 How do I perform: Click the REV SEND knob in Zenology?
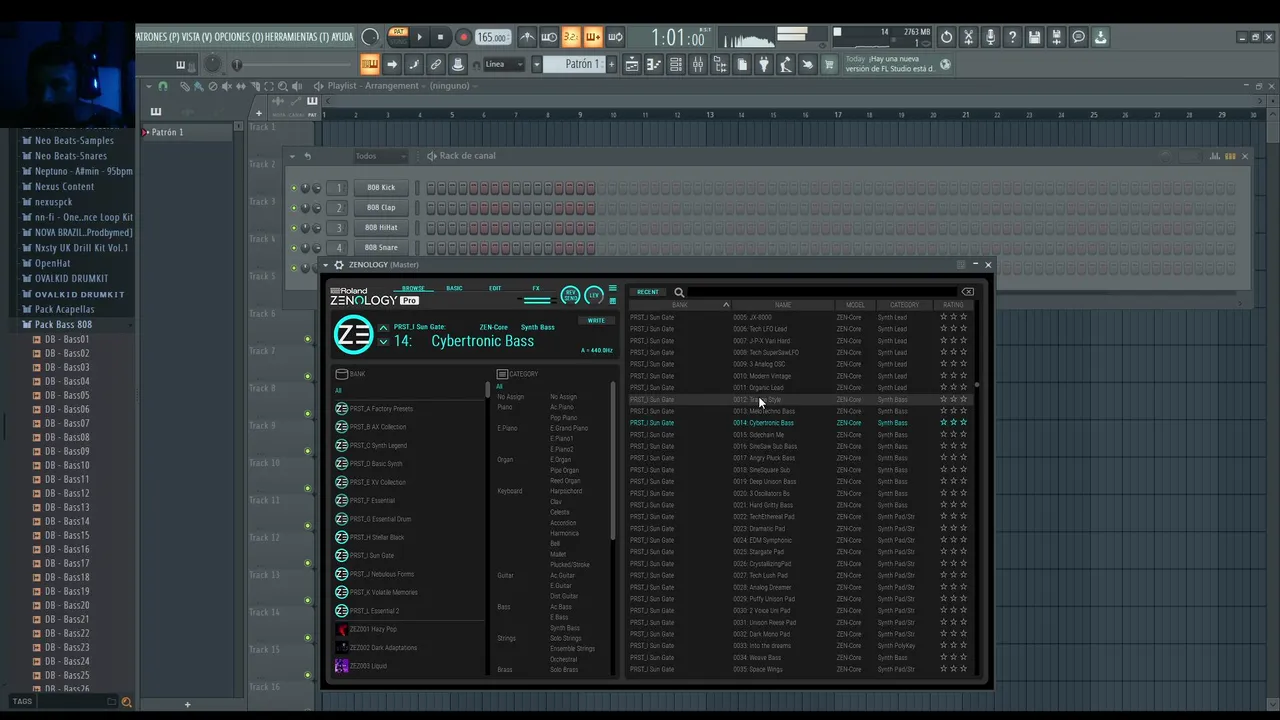[x=570, y=295]
